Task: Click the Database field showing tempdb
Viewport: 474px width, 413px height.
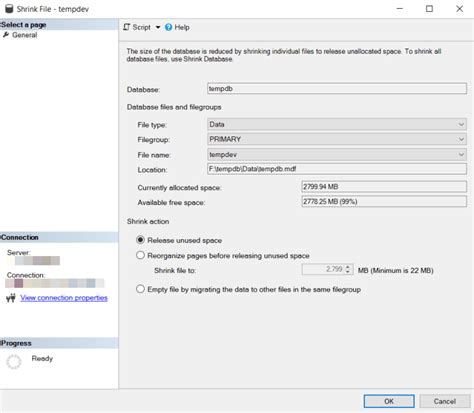Action: [x=337, y=89]
